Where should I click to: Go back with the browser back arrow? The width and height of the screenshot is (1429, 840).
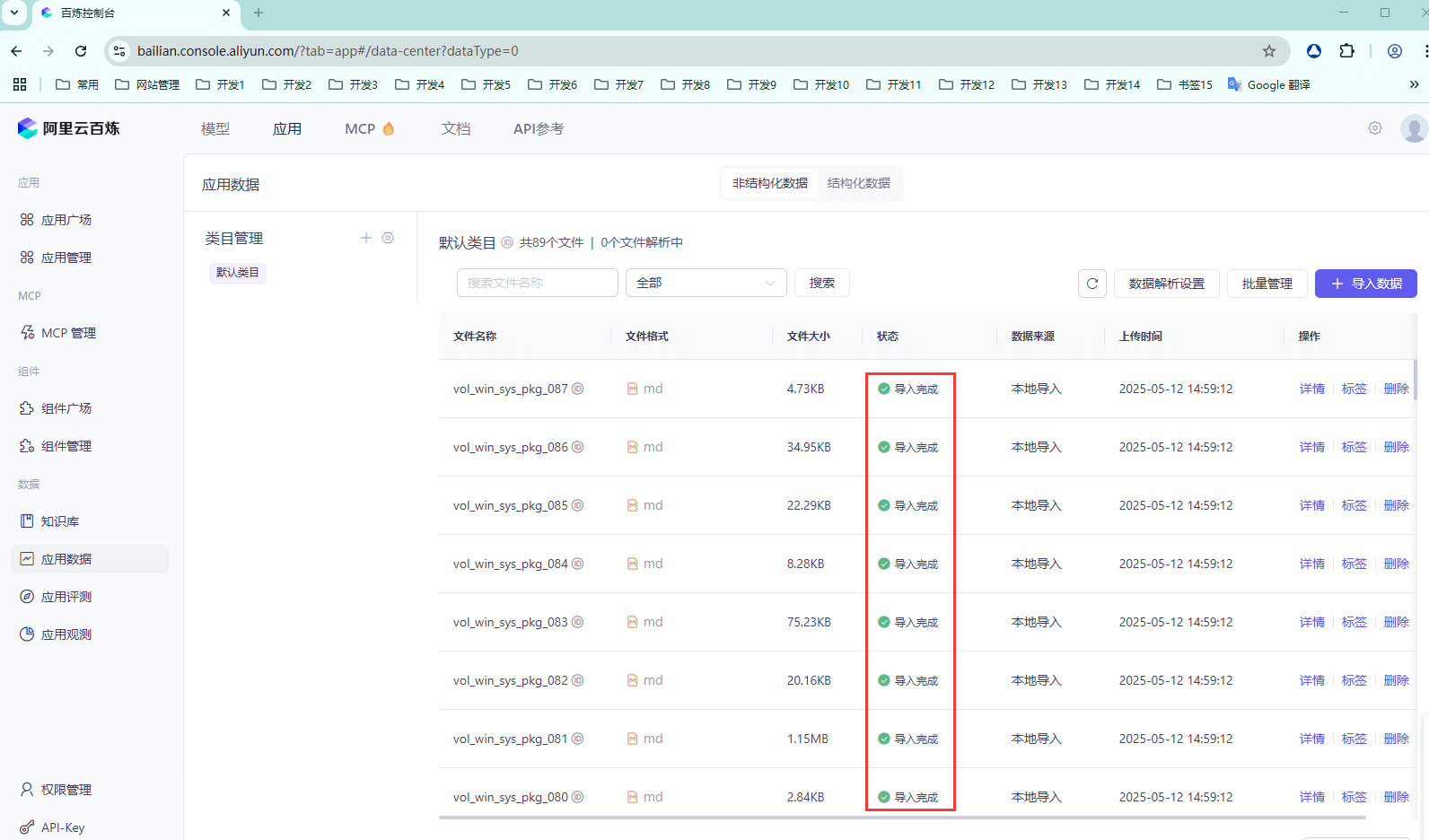(x=16, y=51)
